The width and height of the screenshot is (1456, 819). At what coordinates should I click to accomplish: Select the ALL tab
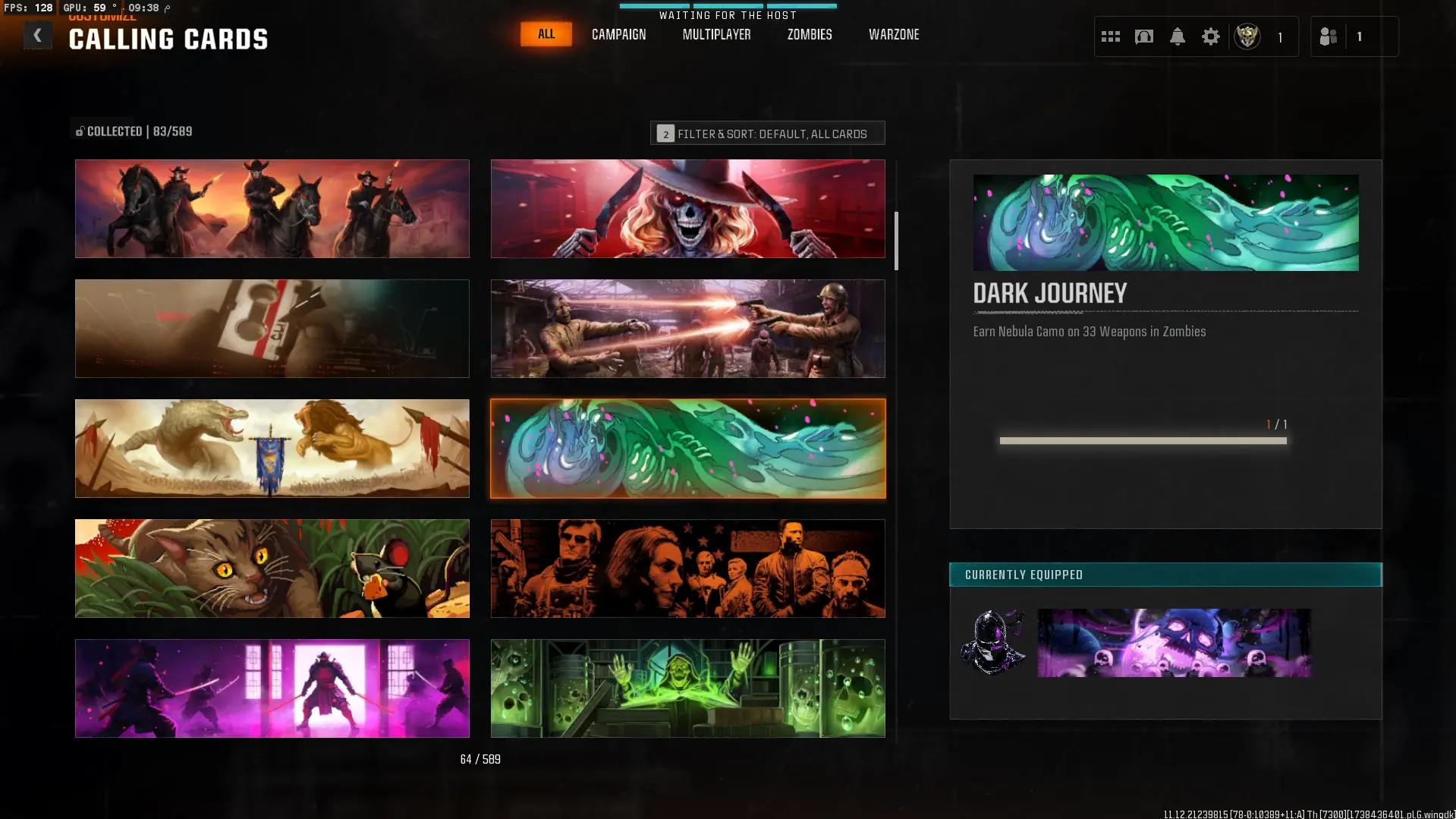click(x=546, y=34)
